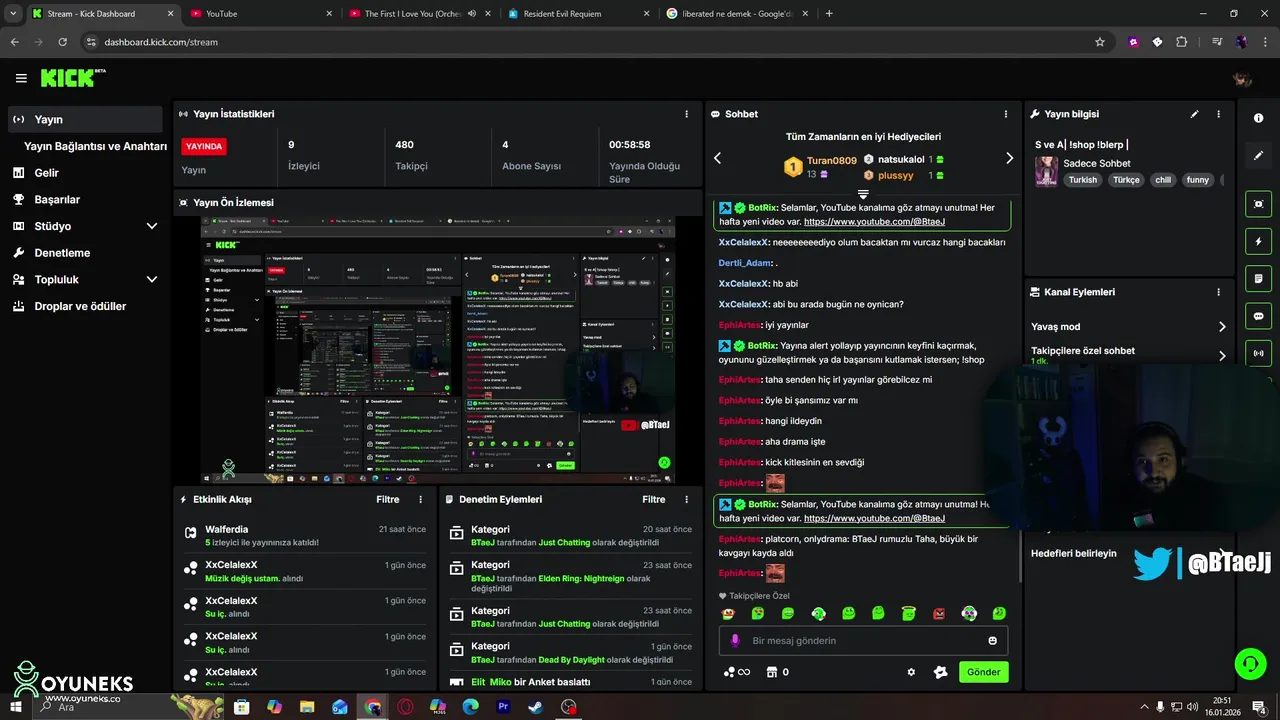Open the hamburger menu beside the Kick logo
Screen dimensions: 1280x720
click(21, 78)
